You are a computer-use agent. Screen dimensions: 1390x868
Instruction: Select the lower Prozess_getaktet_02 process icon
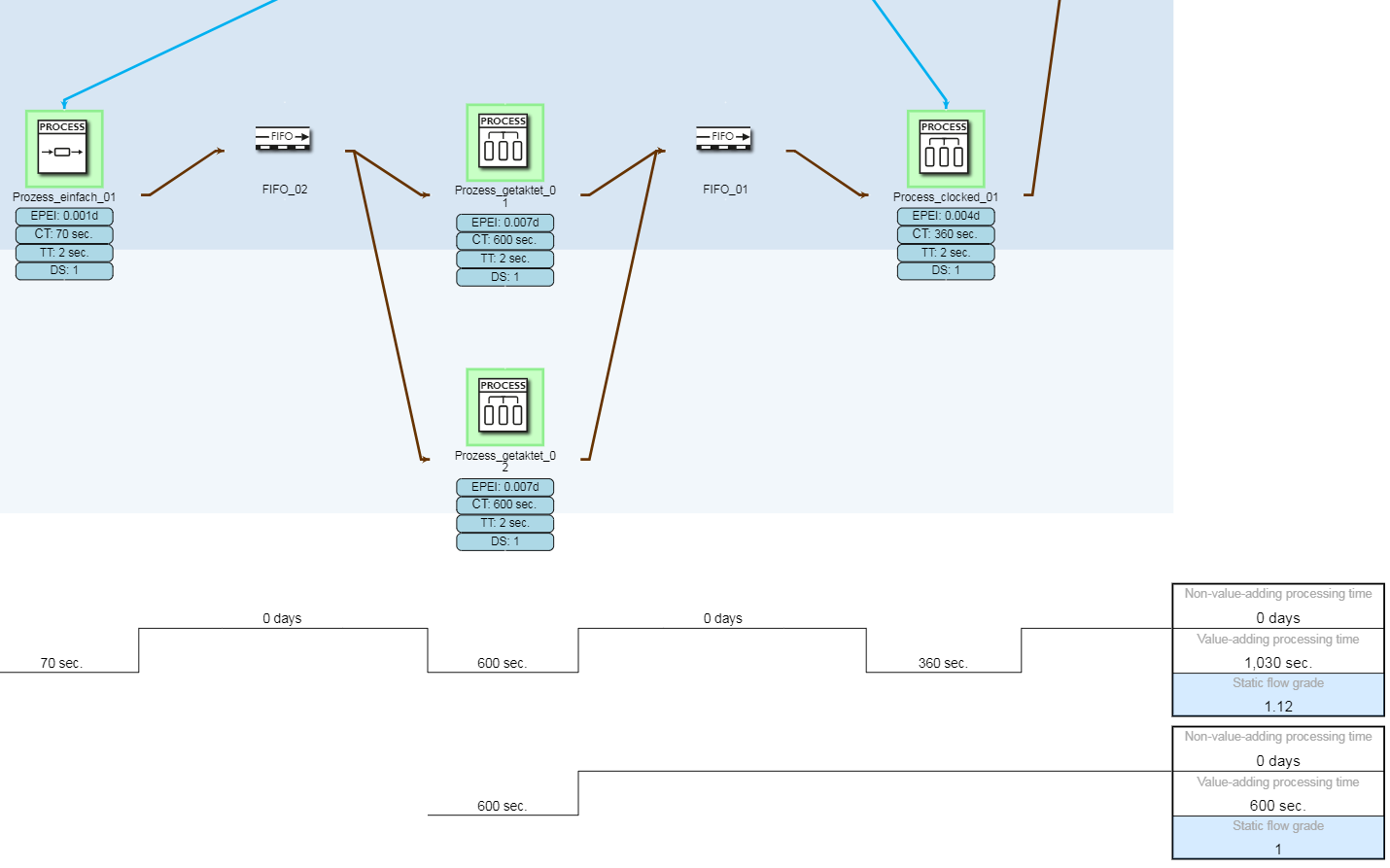coord(504,407)
